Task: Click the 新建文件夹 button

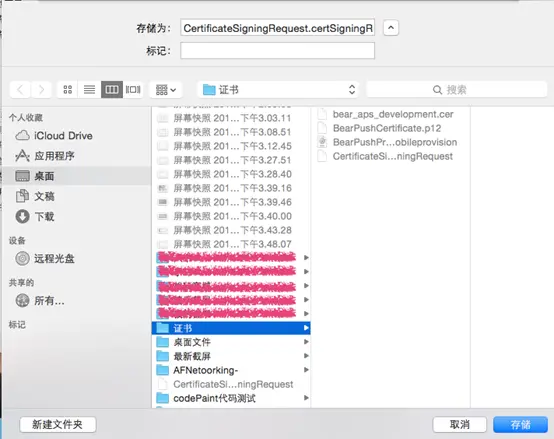Action: [x=58, y=424]
